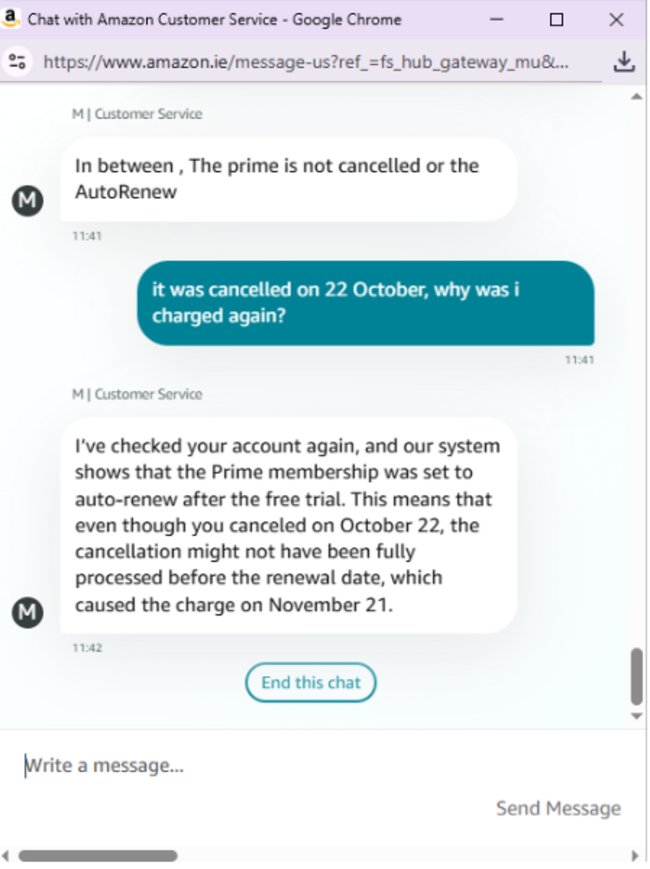
Task: Maximize the Amazon chat window
Action: pos(556,19)
